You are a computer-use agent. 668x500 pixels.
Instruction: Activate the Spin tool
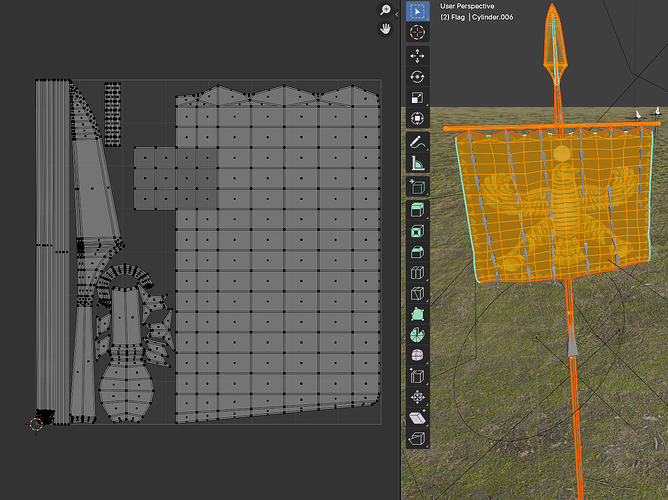[x=418, y=335]
